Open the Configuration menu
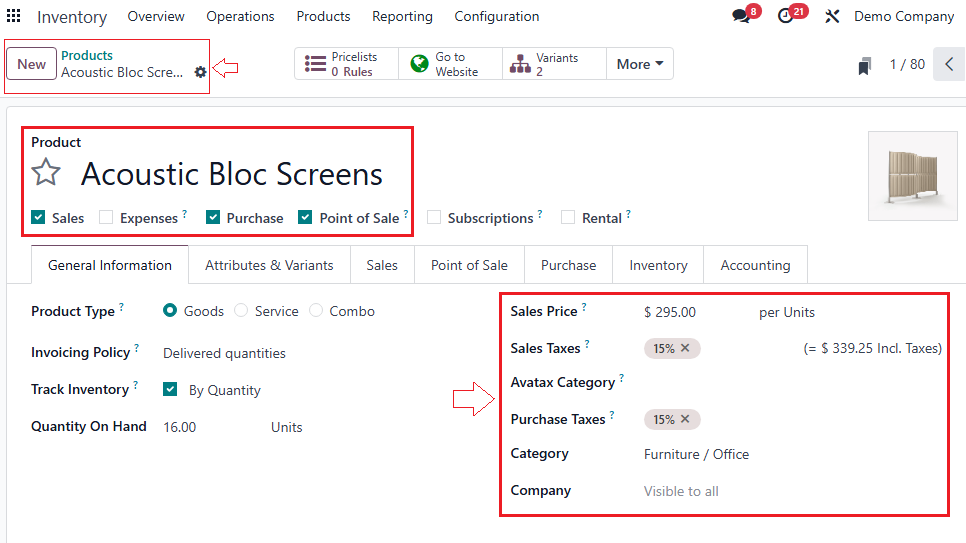 (x=496, y=16)
